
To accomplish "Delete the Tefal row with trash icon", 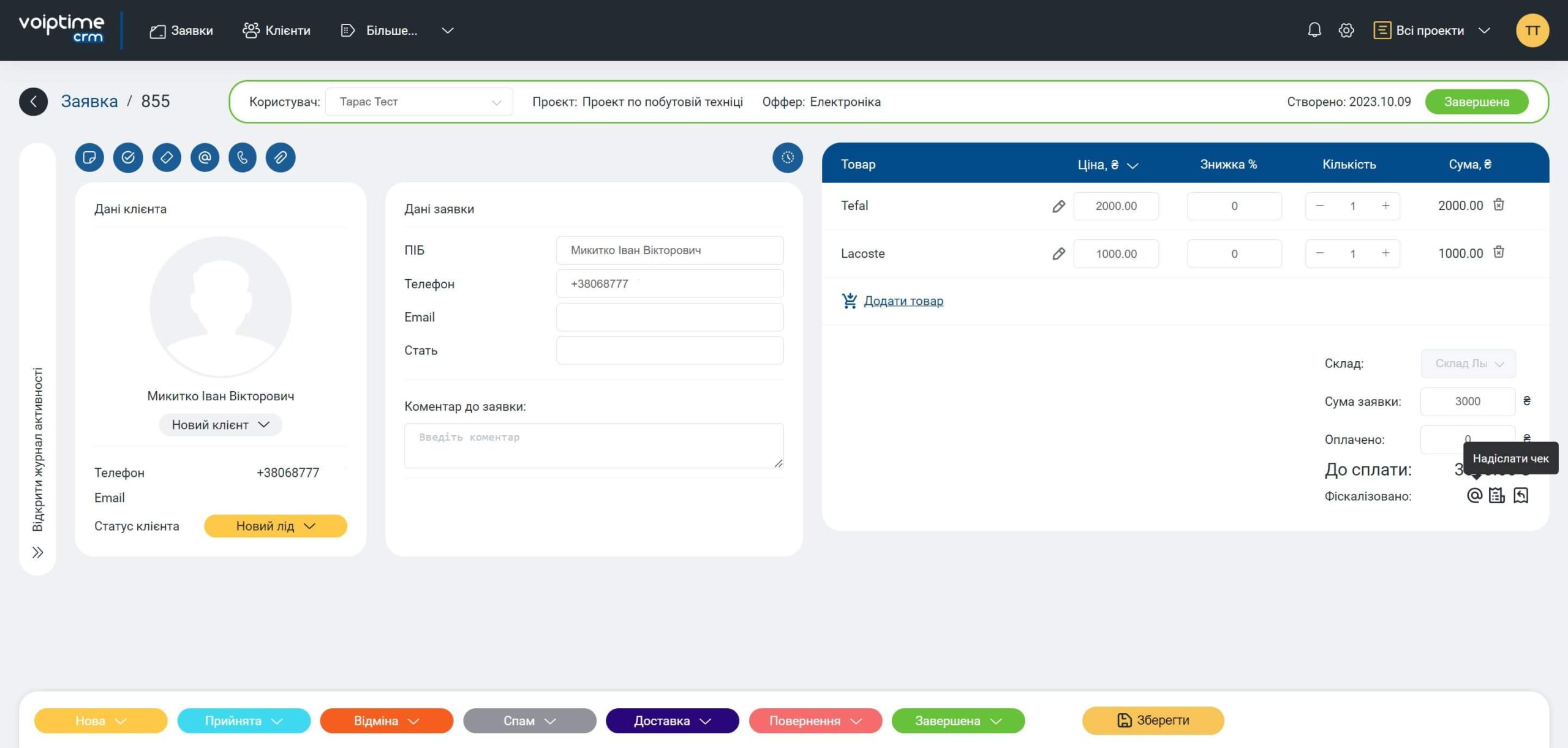I will (x=1498, y=204).
